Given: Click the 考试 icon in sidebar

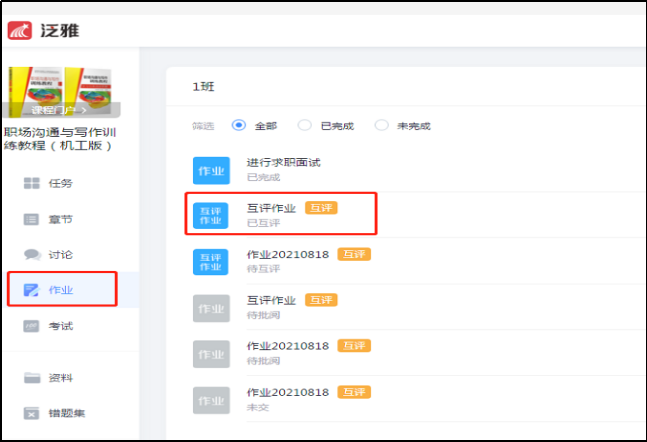Looking at the screenshot, I should pyautogui.click(x=32, y=326).
